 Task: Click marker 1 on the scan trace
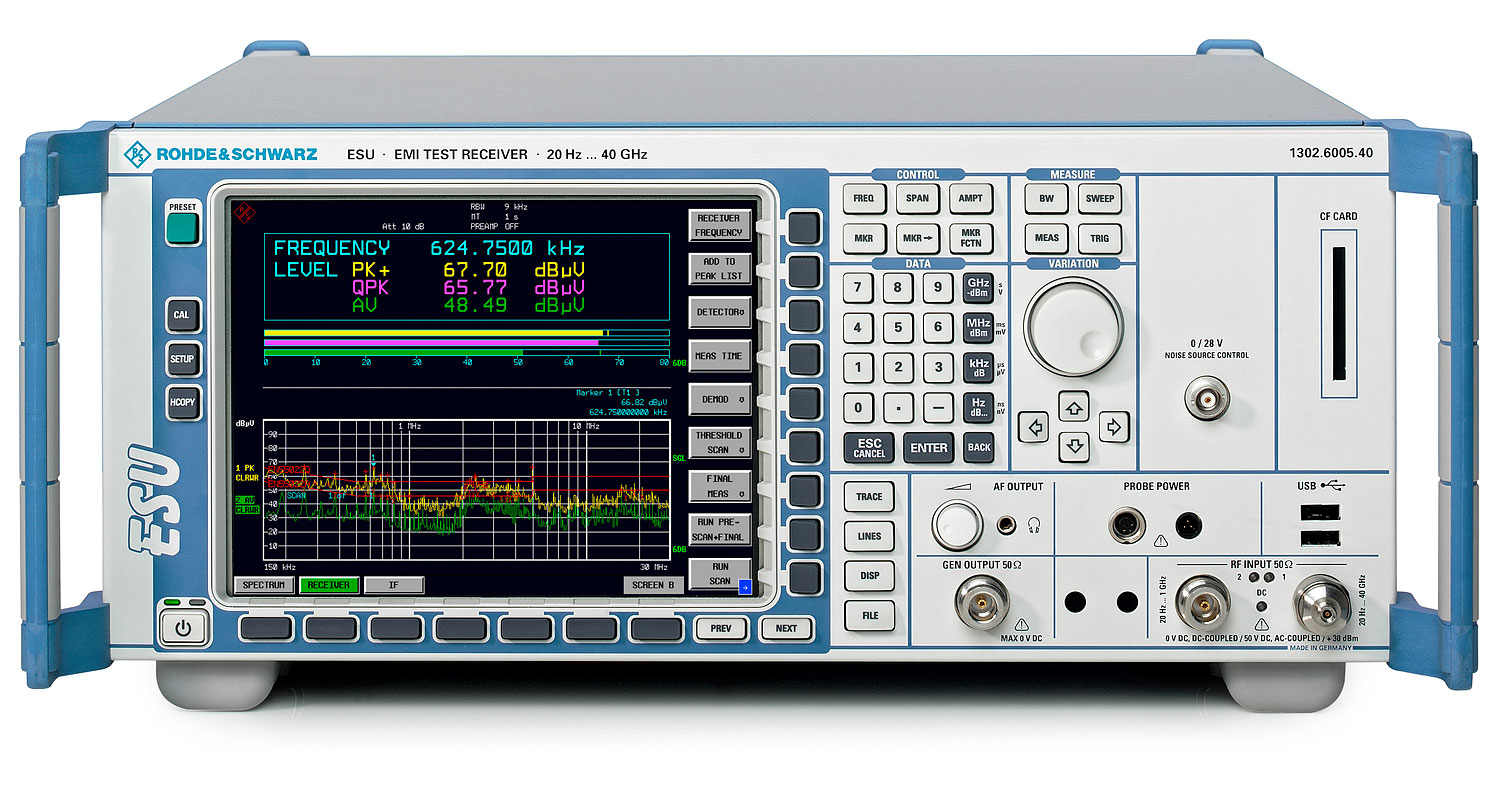[373, 462]
